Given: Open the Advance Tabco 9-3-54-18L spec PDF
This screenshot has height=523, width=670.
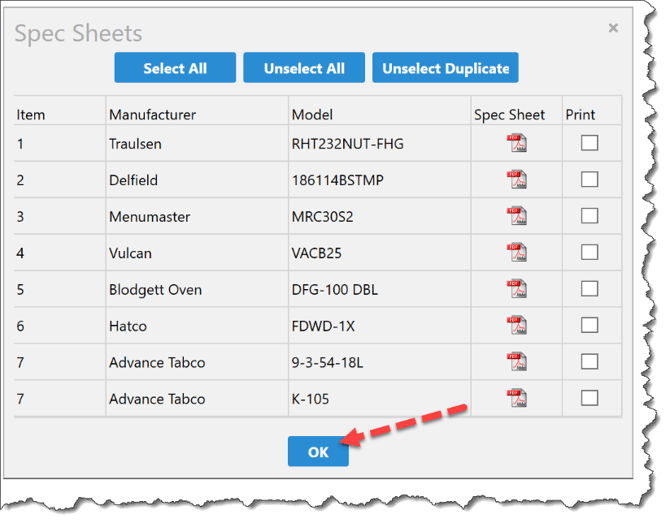Looking at the screenshot, I should [x=517, y=362].
